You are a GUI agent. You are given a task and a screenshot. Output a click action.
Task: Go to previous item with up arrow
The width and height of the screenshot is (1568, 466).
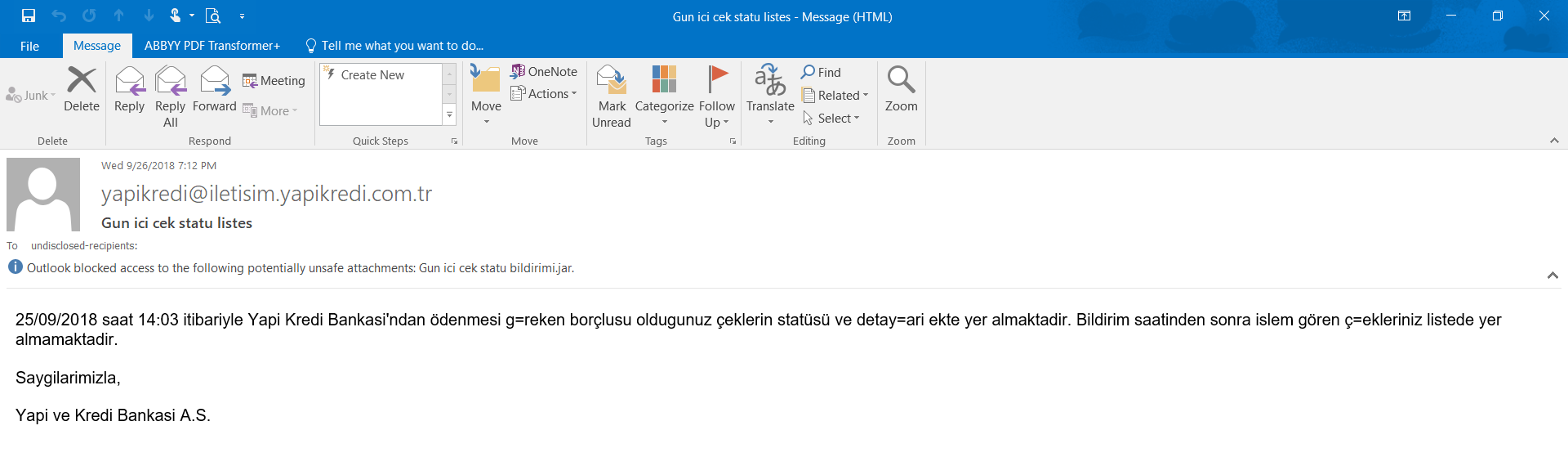pos(119,16)
